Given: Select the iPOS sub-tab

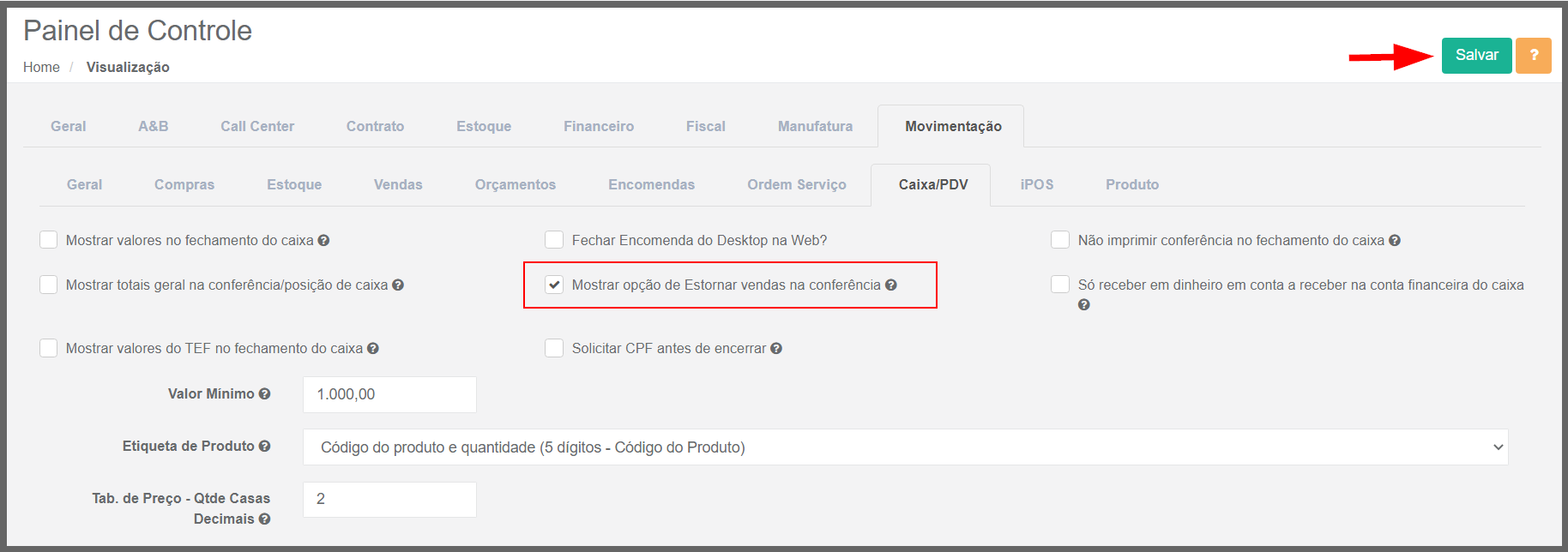Looking at the screenshot, I should pos(1036,185).
